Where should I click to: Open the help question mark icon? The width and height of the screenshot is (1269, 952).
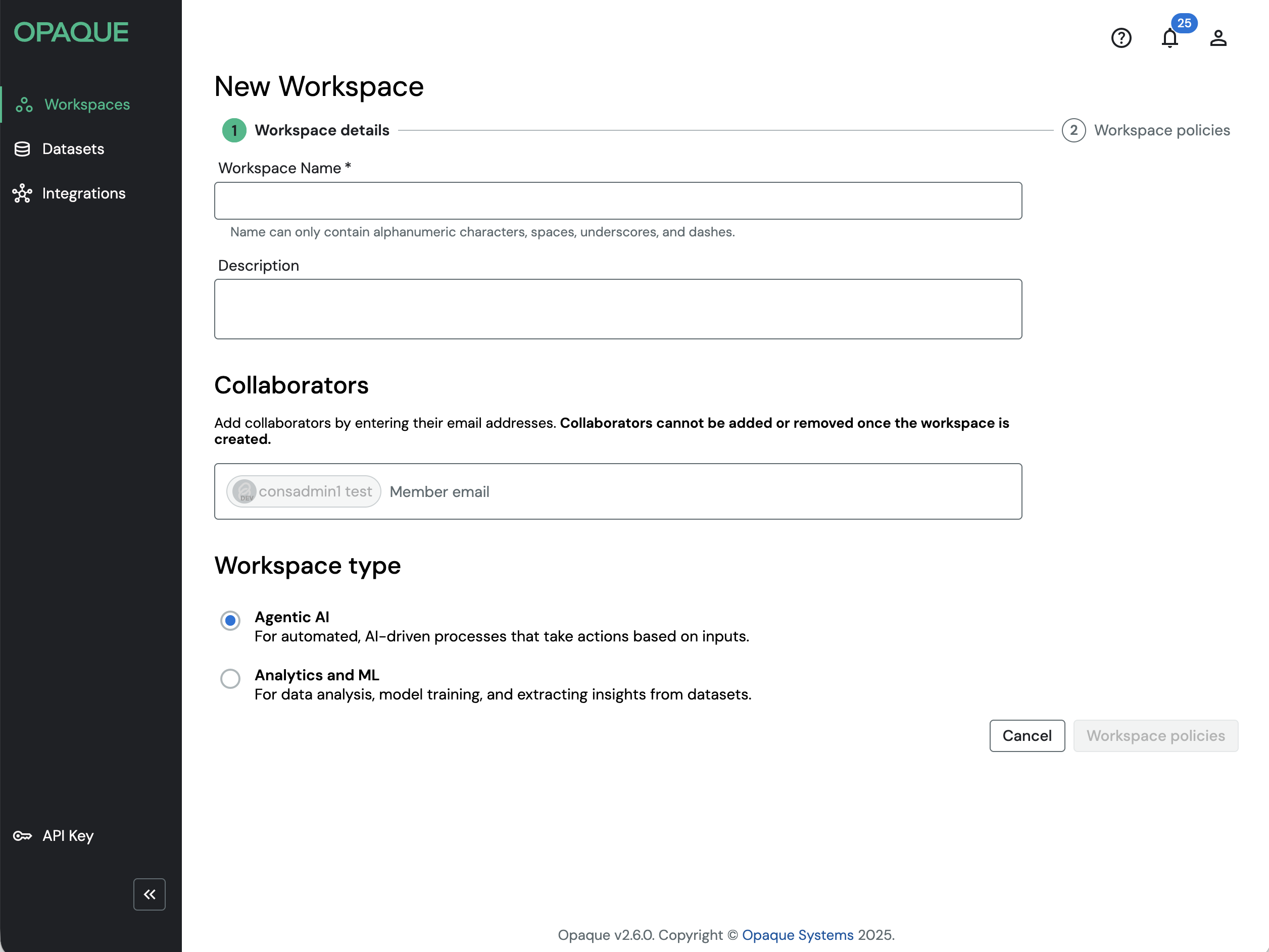point(1121,38)
